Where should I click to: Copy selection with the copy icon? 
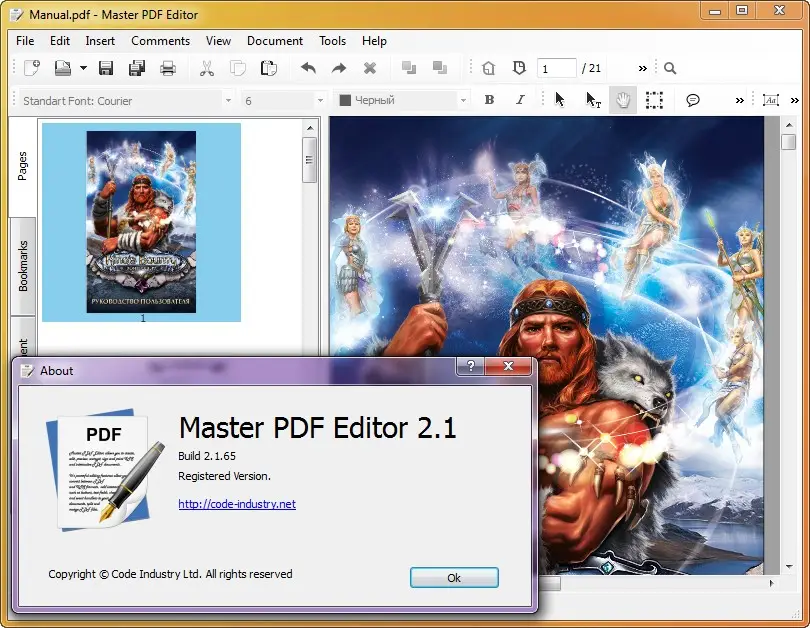click(238, 68)
